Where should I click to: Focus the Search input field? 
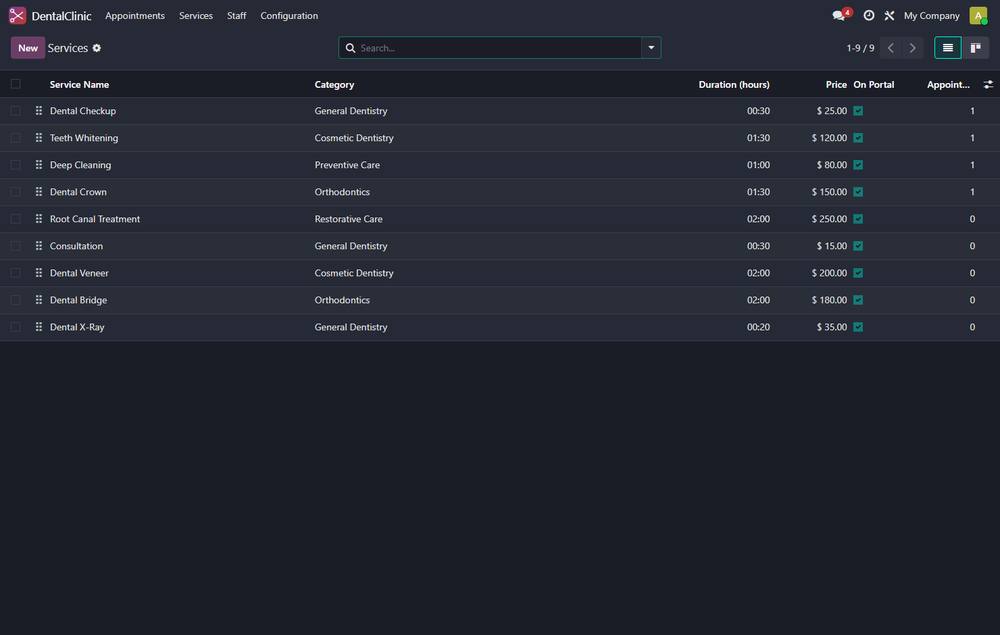click(499, 48)
